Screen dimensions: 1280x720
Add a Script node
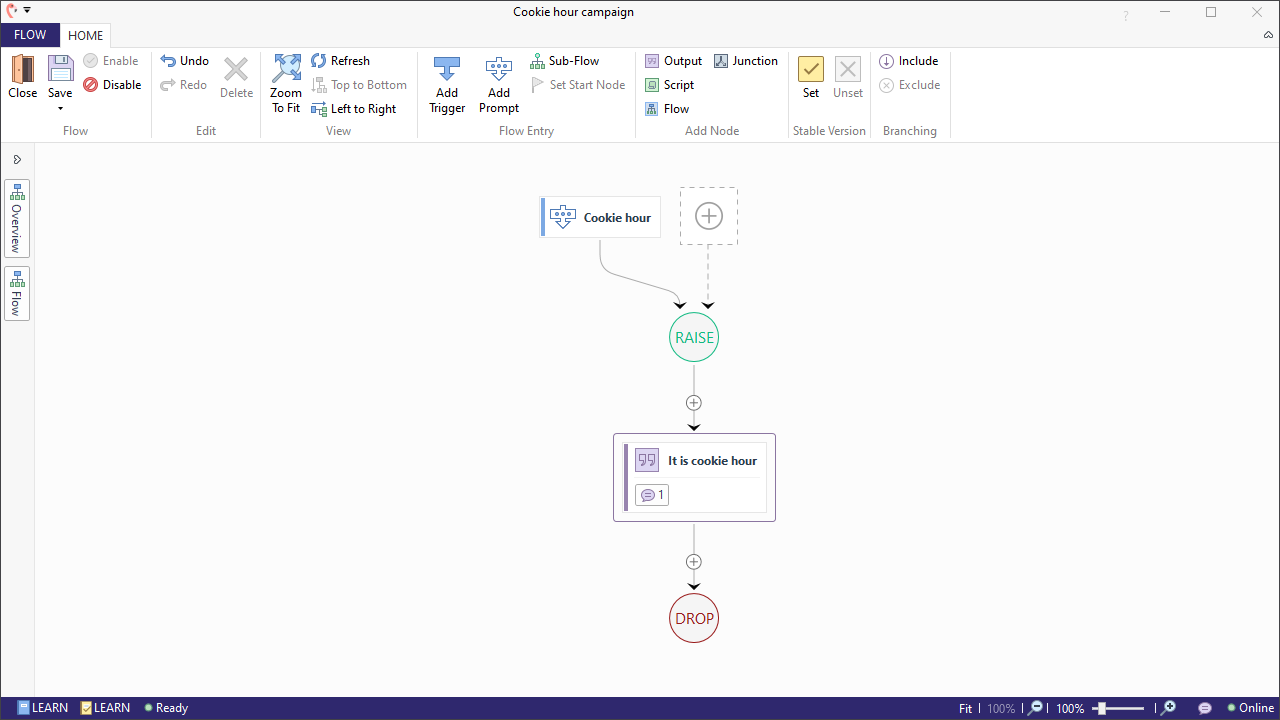point(670,84)
